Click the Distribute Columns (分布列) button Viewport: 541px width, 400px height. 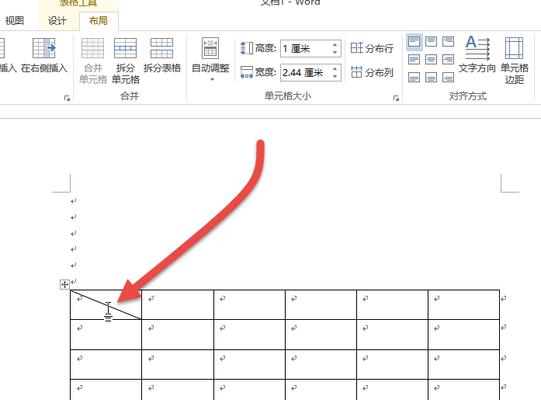(372, 72)
